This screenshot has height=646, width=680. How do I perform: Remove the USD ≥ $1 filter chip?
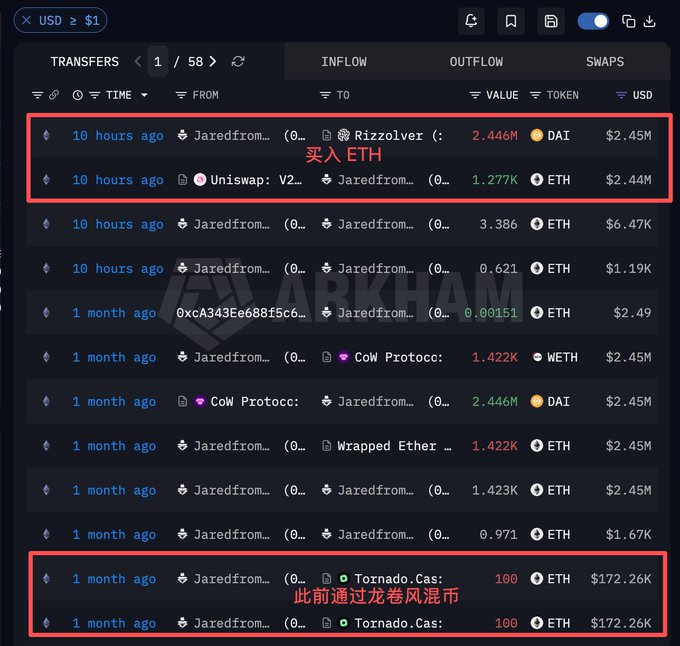26,20
